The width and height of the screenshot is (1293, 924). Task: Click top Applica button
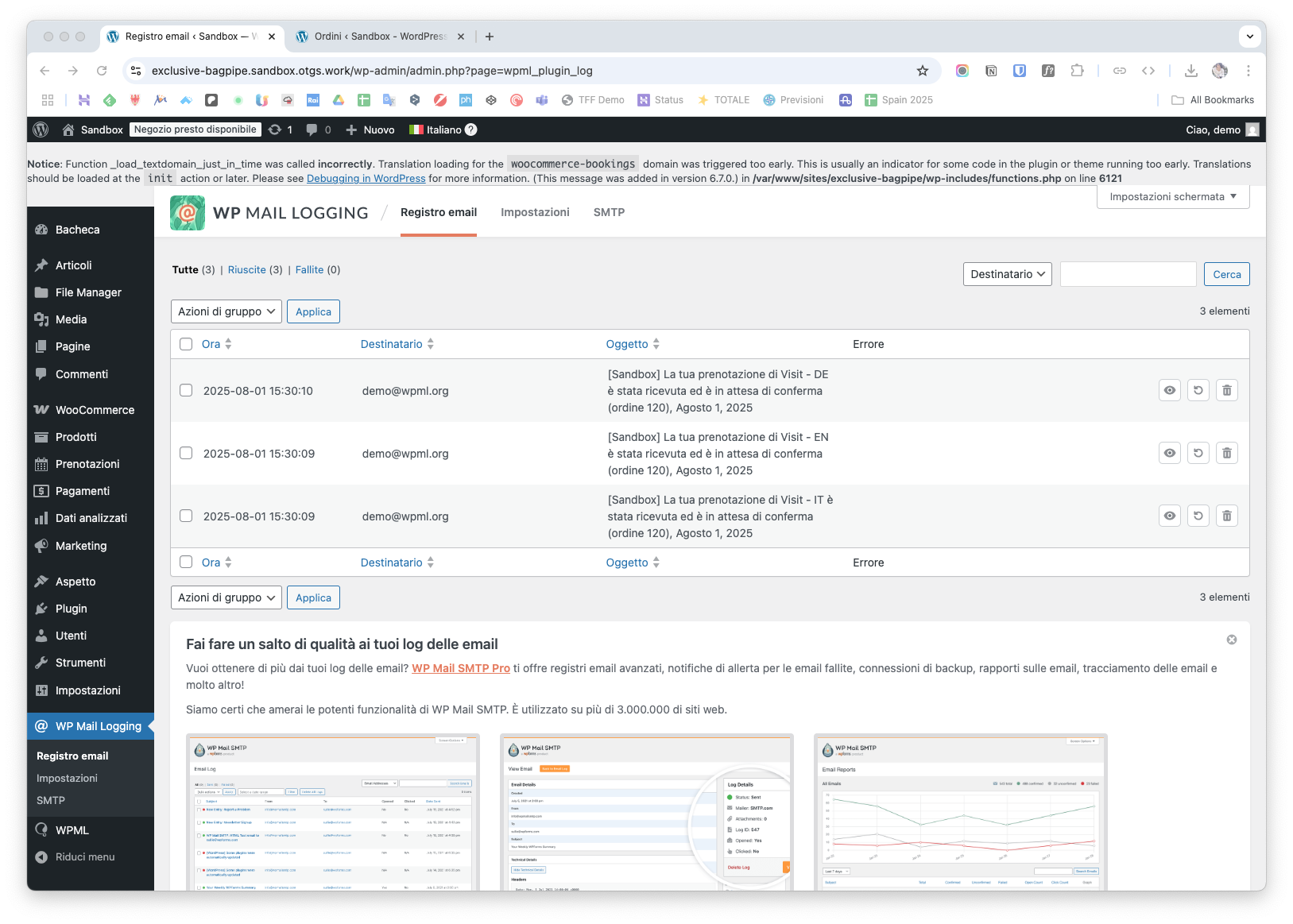coord(313,311)
